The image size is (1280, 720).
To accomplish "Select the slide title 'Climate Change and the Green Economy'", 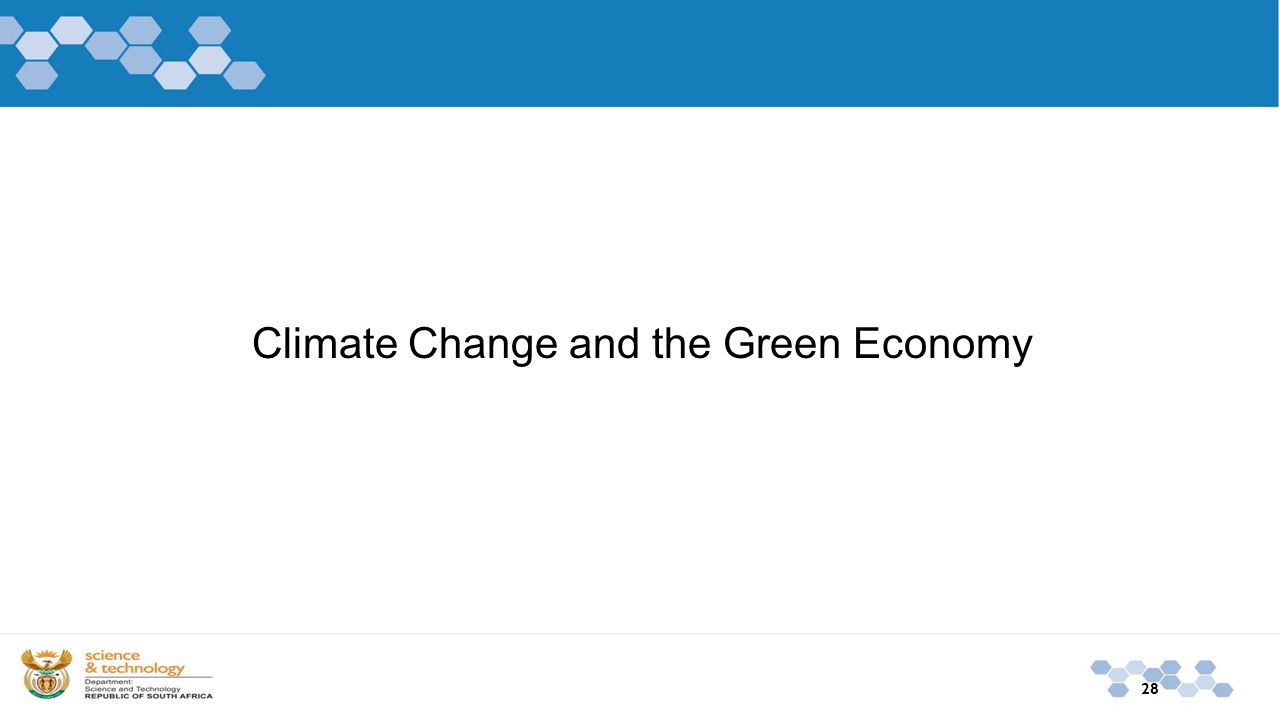I will click(642, 344).
